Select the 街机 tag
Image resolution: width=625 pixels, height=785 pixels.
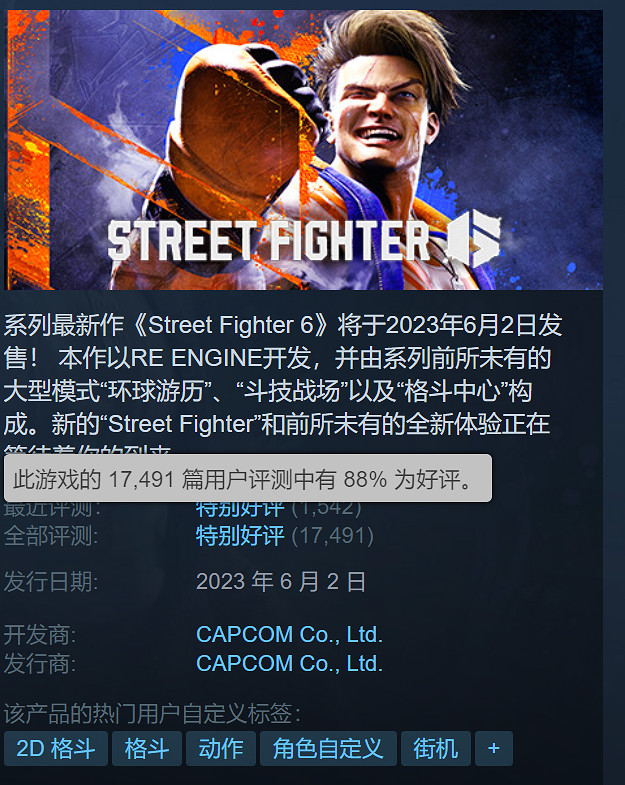point(436,748)
